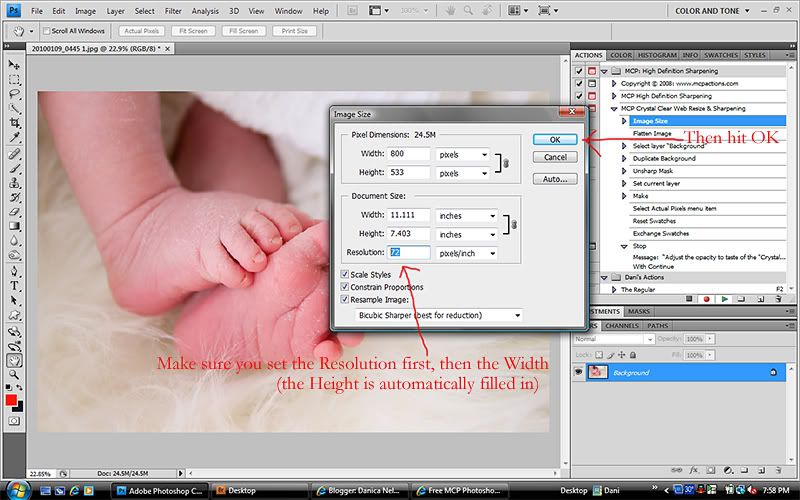Click the Begin recording button in Actions panel
Viewport: 800px width, 500px height.
[x=707, y=299]
